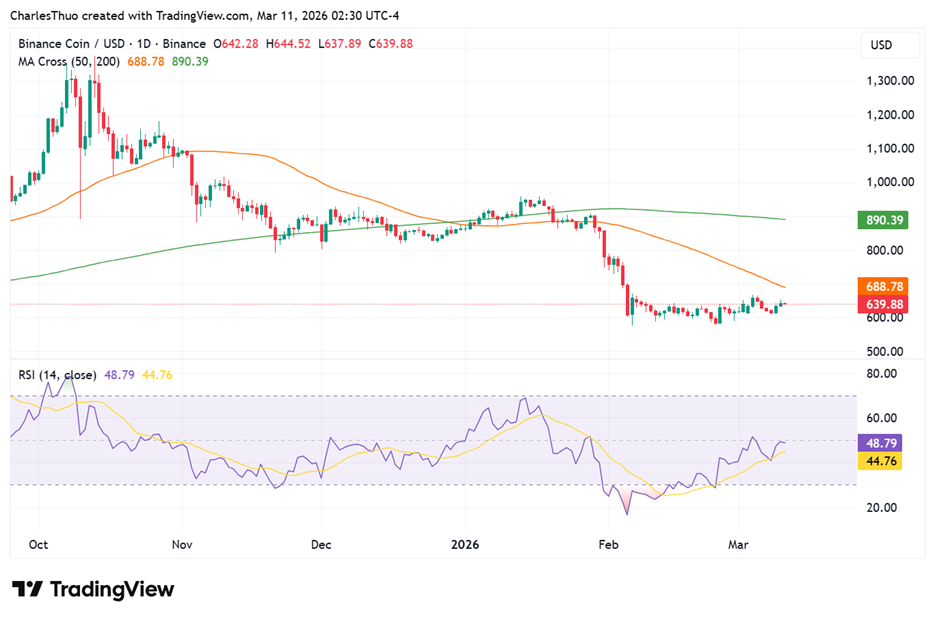Click the close value C639.88
Viewport: 935px width, 620px height.
pos(391,44)
